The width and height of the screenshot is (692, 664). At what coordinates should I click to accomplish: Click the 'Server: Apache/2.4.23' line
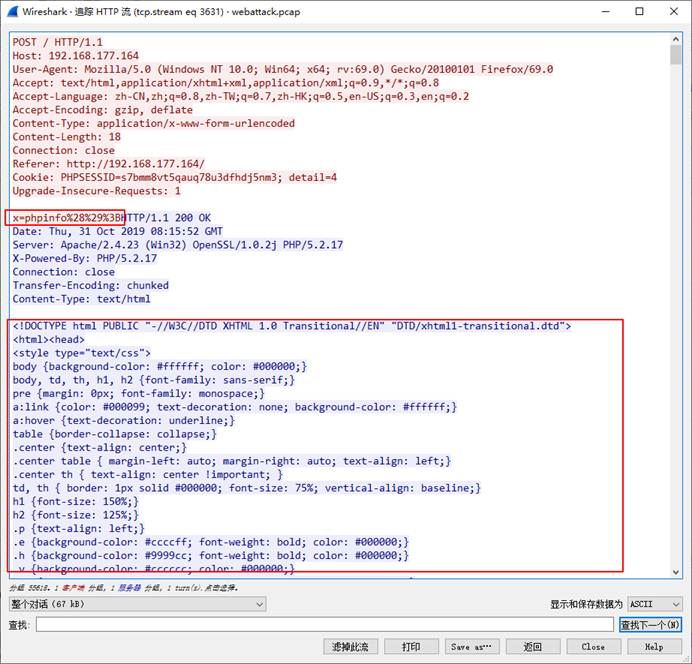pyautogui.click(x=177, y=245)
